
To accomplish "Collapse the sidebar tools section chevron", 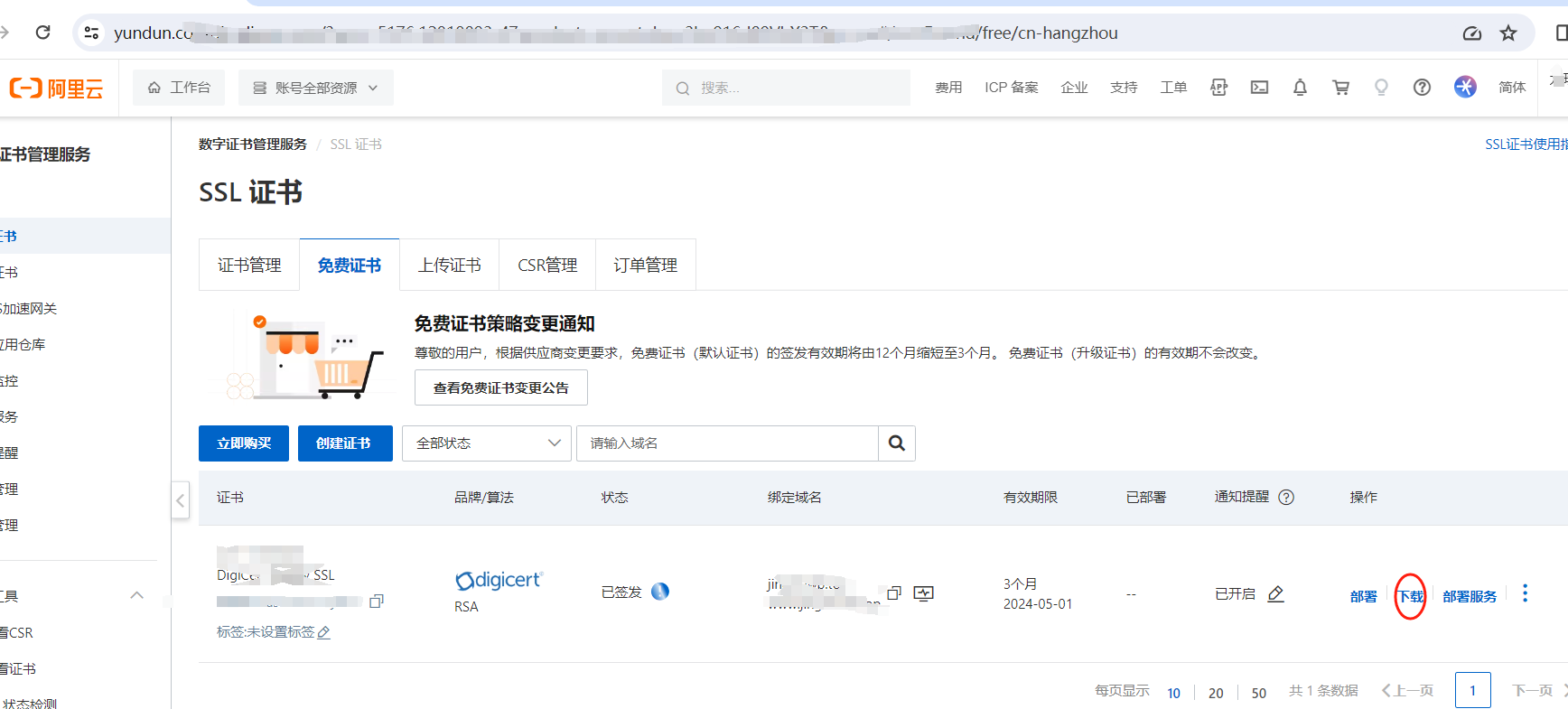I will (137, 595).
